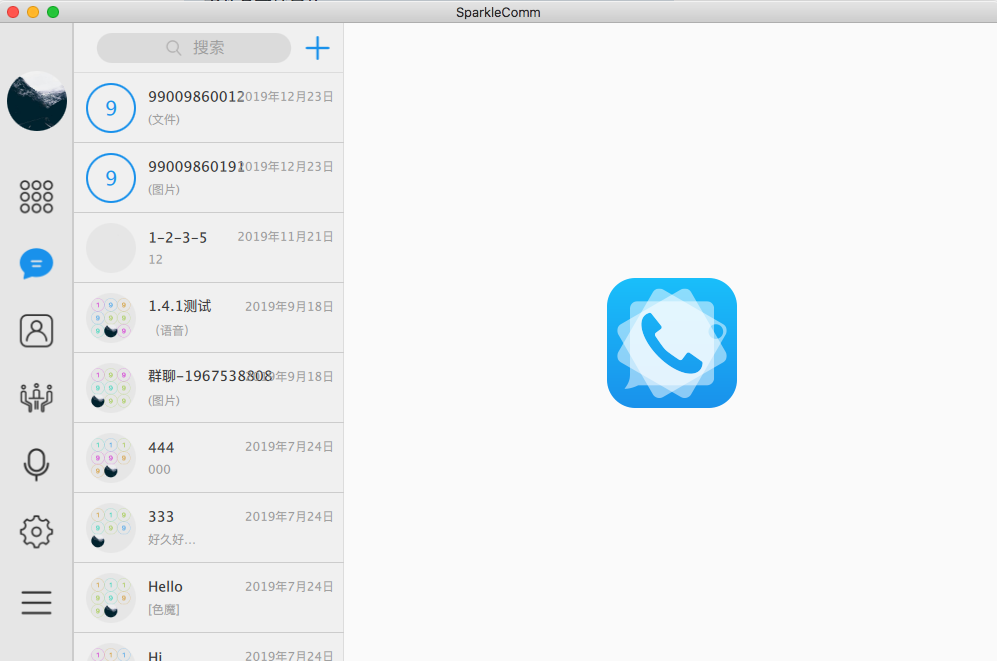Select the 群聊-1967538808 group conversation
This screenshot has height=661, width=997.
click(x=209, y=388)
